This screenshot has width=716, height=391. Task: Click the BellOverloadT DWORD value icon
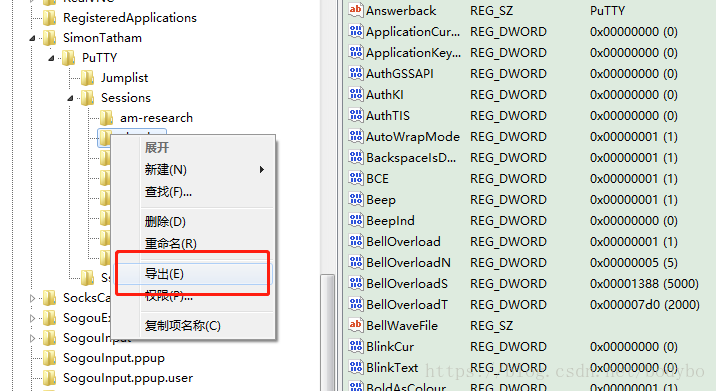(356, 304)
